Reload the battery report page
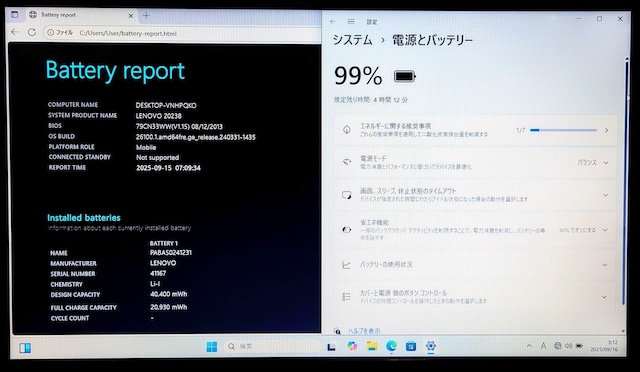 [32, 32]
